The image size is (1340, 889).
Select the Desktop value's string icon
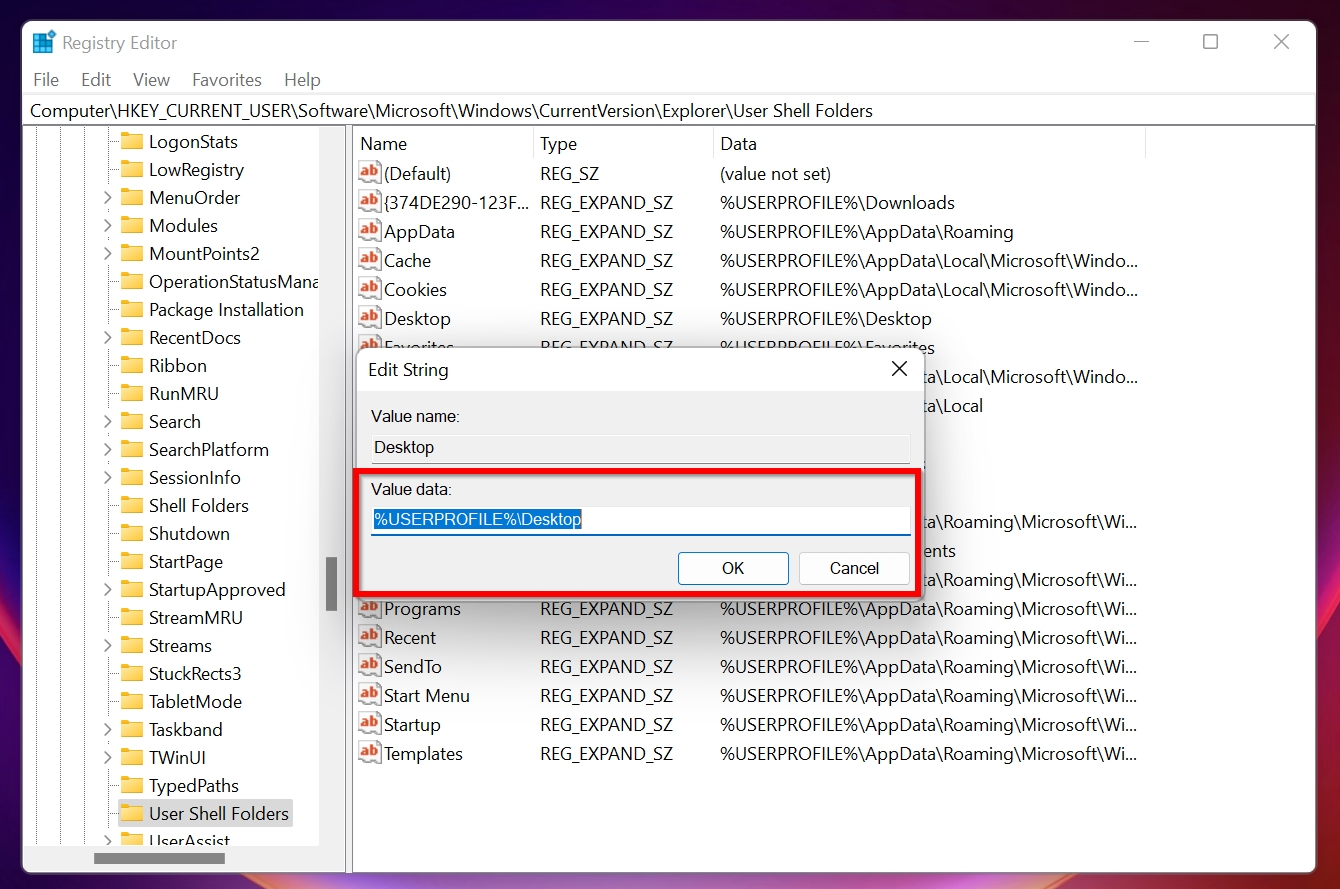pos(370,318)
